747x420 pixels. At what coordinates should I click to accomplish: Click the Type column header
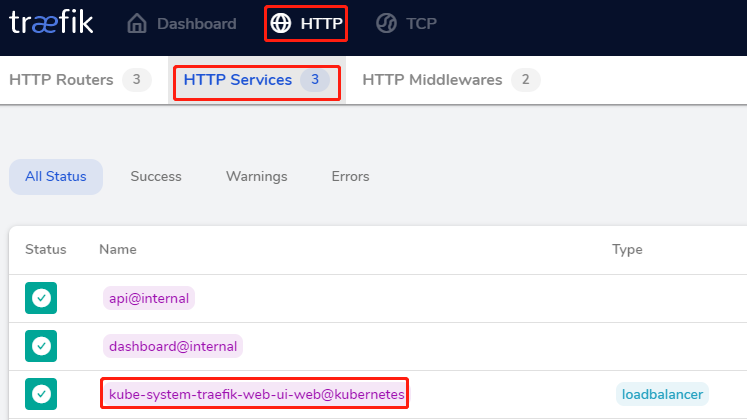pyautogui.click(x=627, y=250)
